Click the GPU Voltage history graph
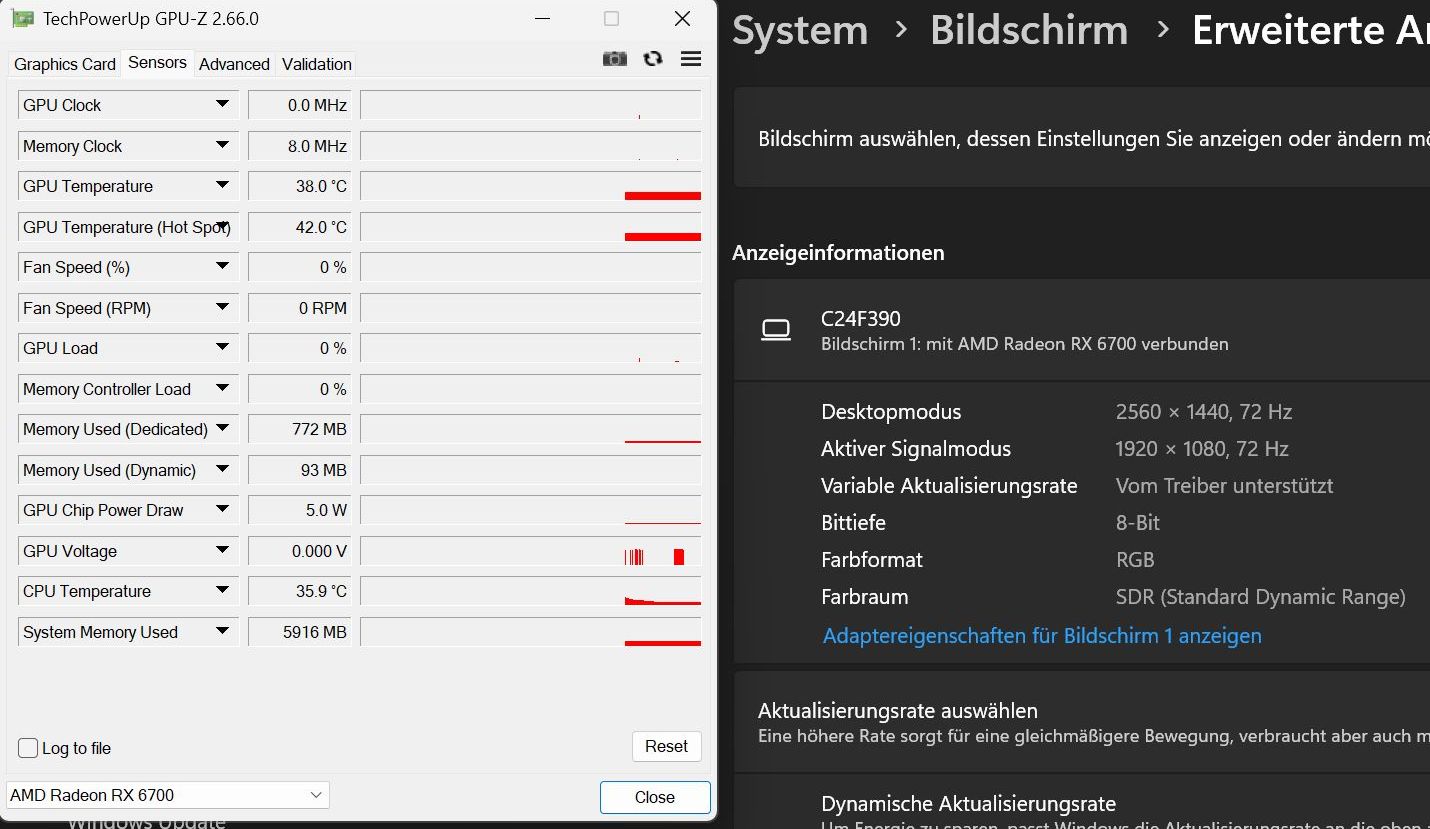This screenshot has width=1430, height=829. coord(531,551)
